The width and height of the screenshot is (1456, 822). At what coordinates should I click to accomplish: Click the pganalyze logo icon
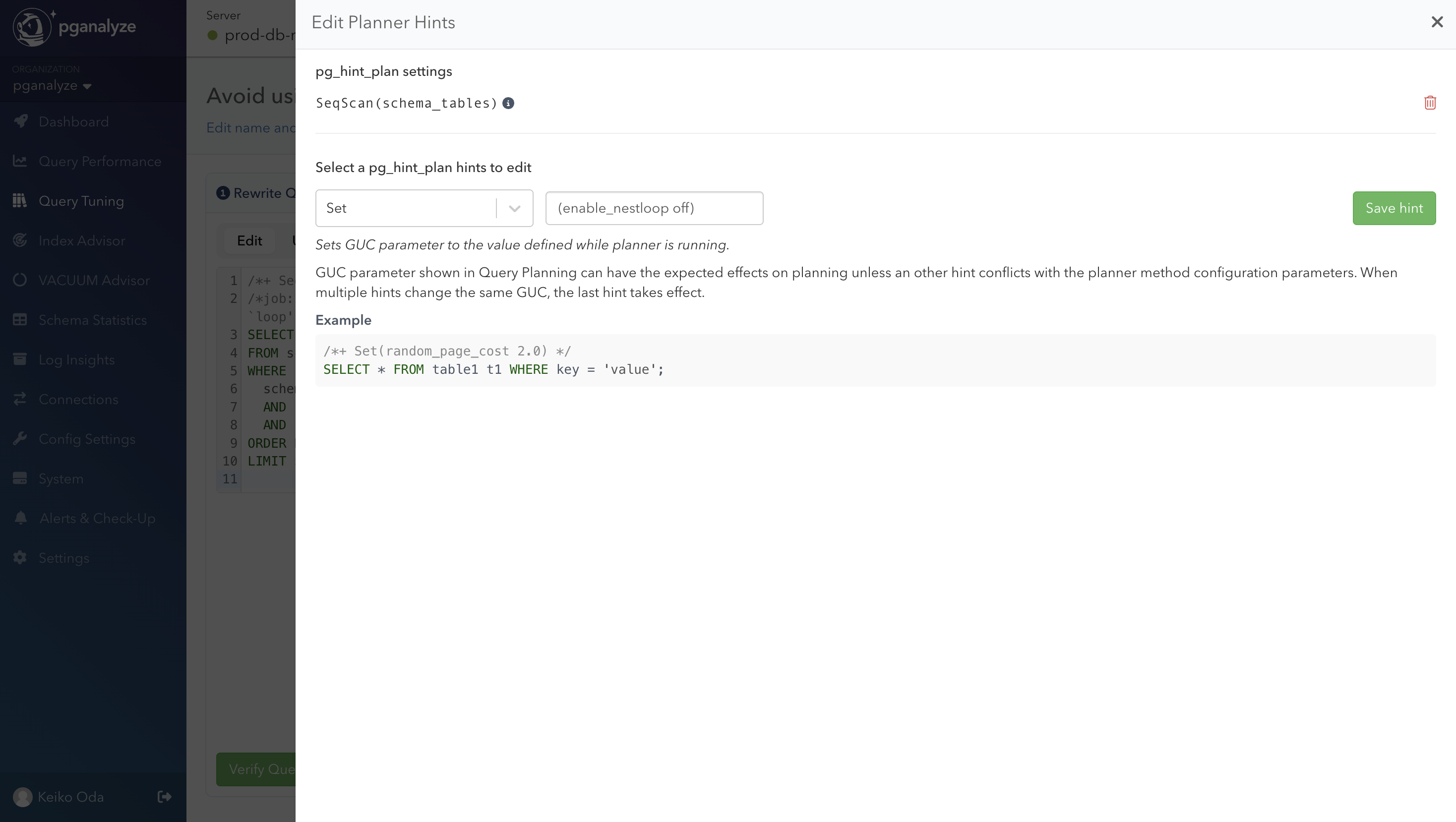(x=32, y=27)
